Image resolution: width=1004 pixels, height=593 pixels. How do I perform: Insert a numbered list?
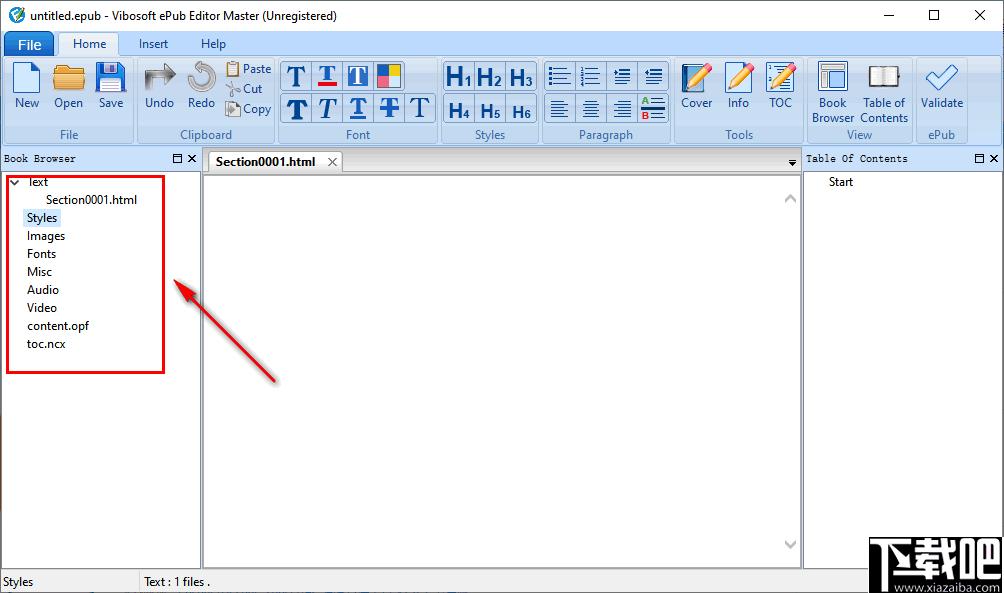(590, 76)
